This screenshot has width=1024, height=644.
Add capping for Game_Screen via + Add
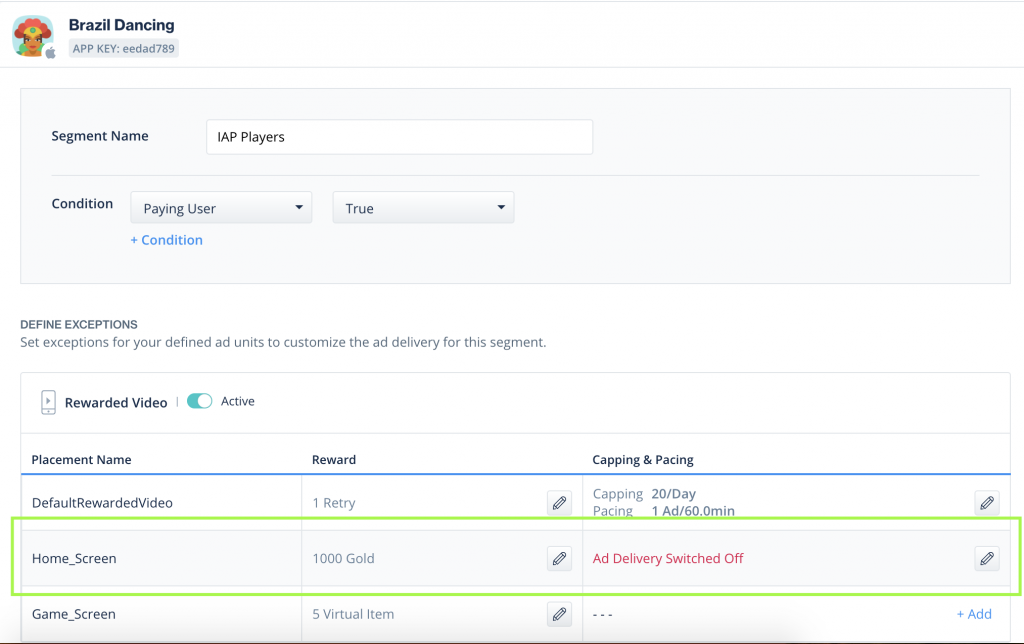click(x=974, y=614)
